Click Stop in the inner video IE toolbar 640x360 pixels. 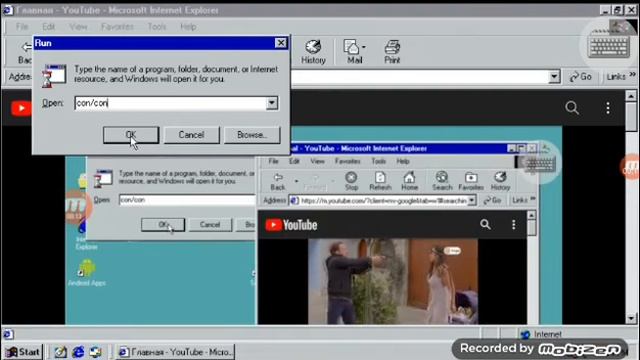point(351,181)
